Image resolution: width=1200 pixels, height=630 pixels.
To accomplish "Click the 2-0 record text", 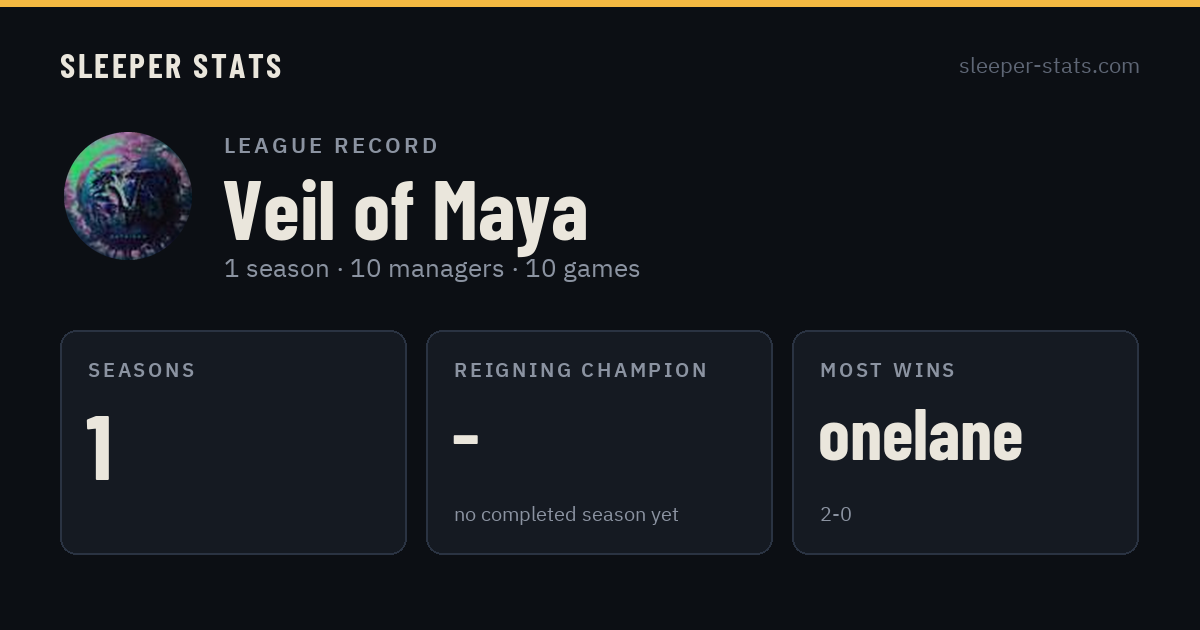I will tap(836, 515).
